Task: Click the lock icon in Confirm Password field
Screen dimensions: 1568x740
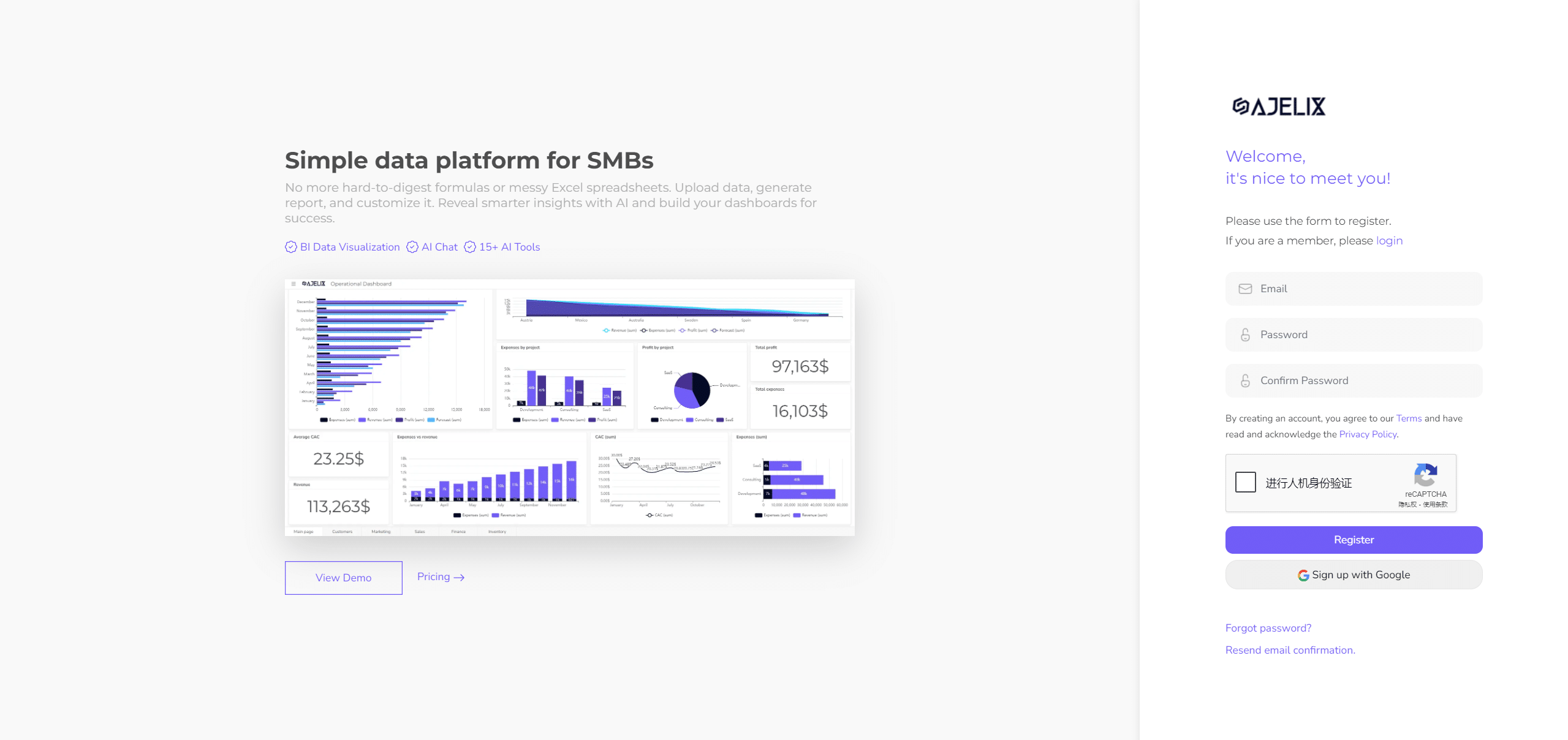Action: (x=1245, y=381)
